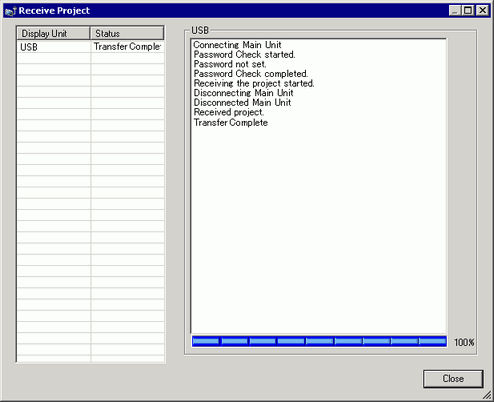This screenshot has height=402, width=494.
Task: Click the 'Password Check completed.' log line
Action: pos(251,74)
